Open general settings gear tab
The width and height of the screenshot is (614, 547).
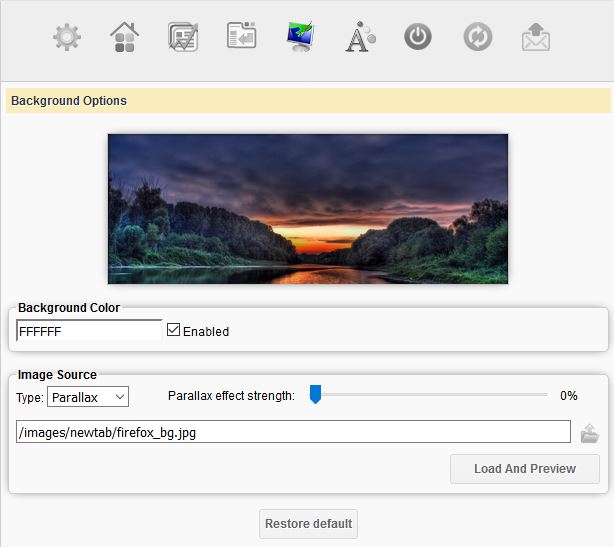coord(67,38)
